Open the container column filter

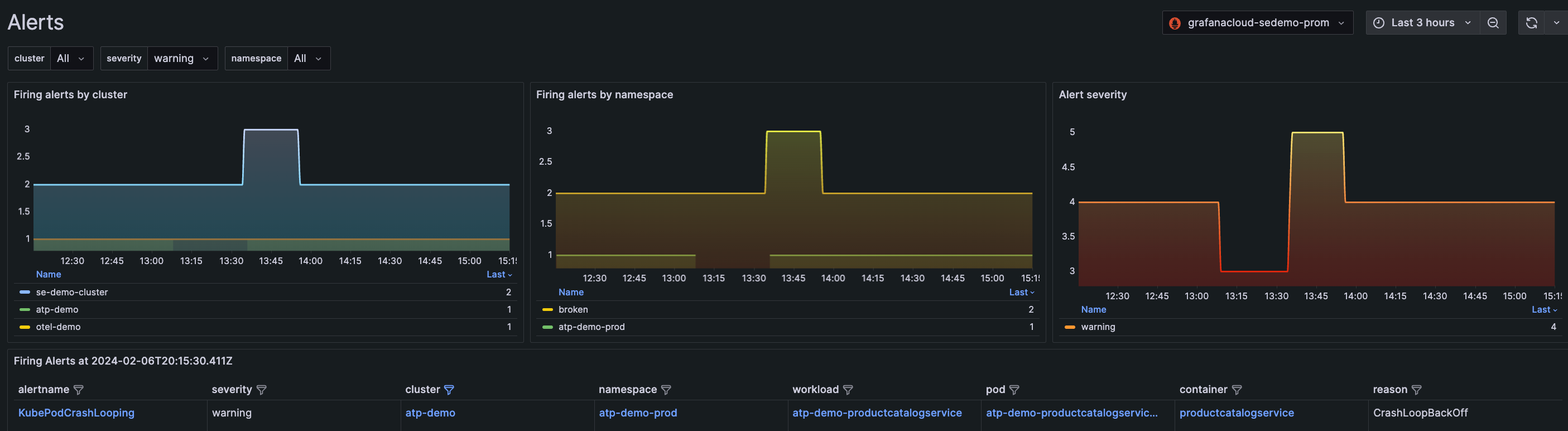click(x=1237, y=390)
